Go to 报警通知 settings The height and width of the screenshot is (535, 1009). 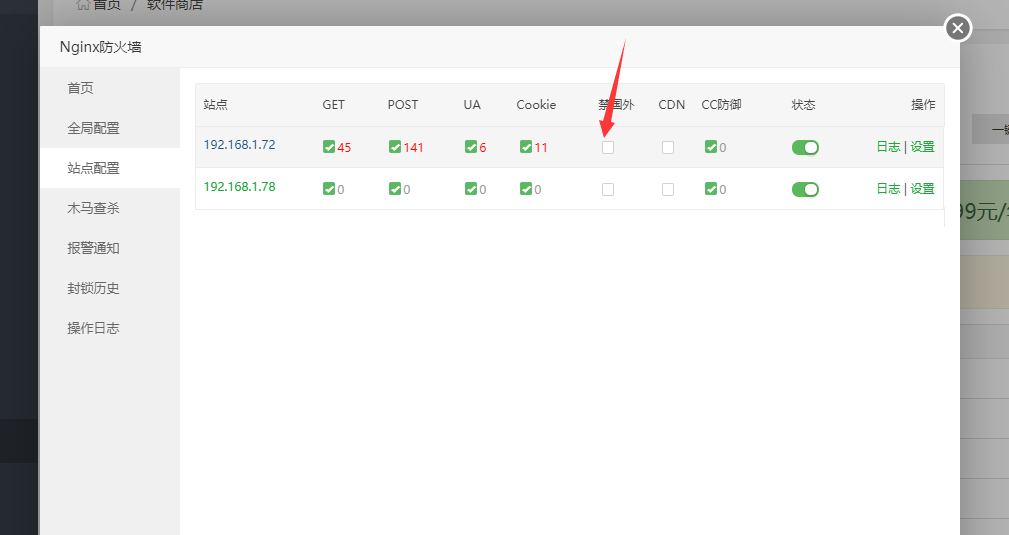click(93, 248)
